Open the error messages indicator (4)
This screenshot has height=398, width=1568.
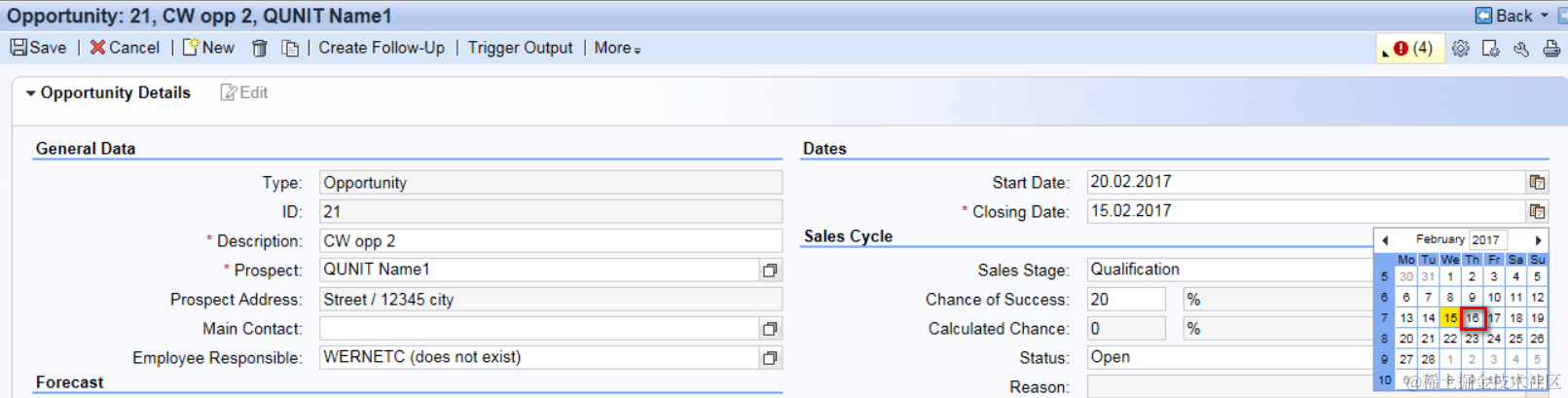pos(1411,49)
